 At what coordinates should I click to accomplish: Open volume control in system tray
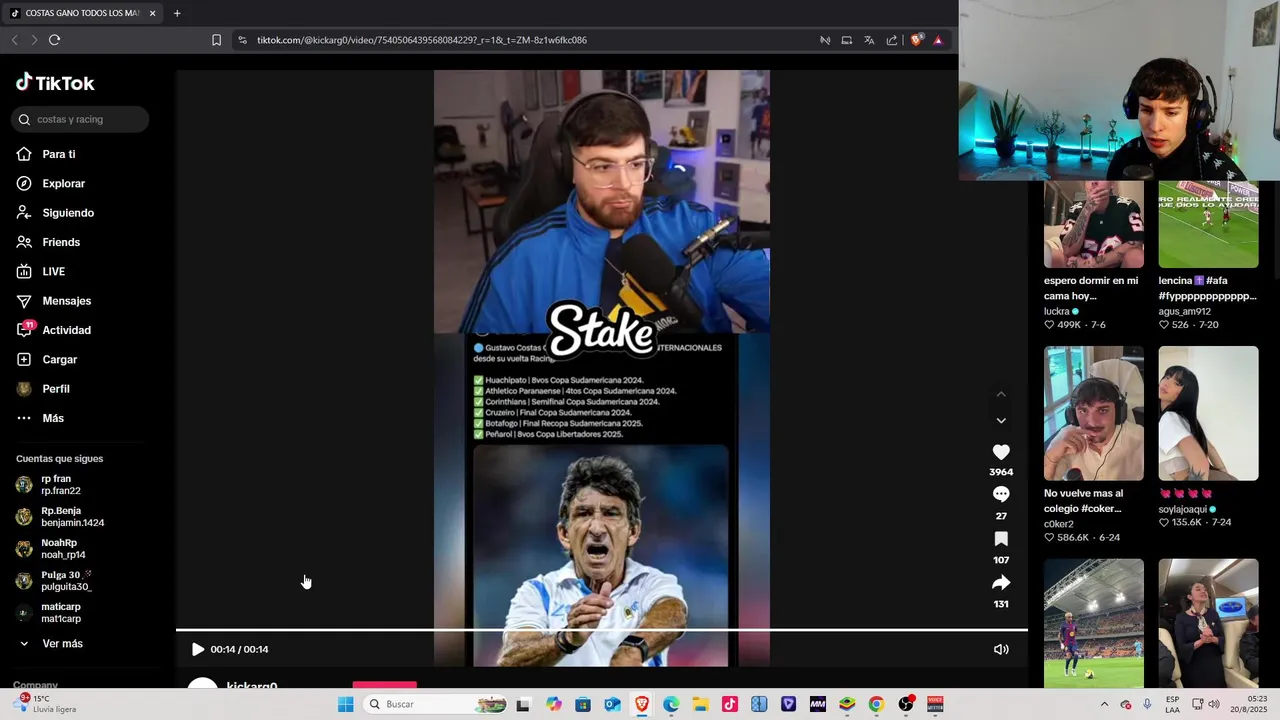click(x=1214, y=704)
